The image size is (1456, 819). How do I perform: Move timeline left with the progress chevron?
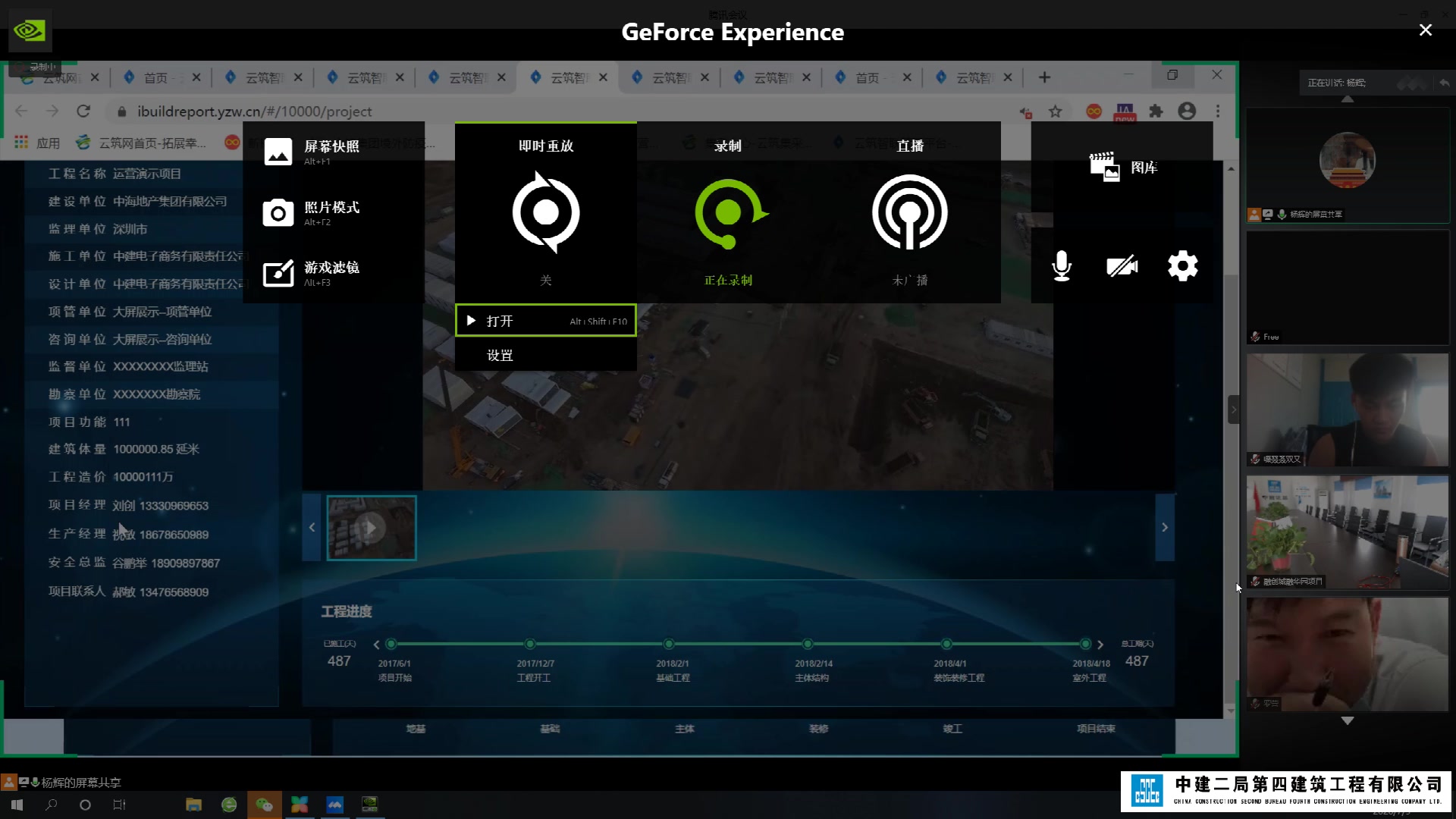[x=376, y=645]
